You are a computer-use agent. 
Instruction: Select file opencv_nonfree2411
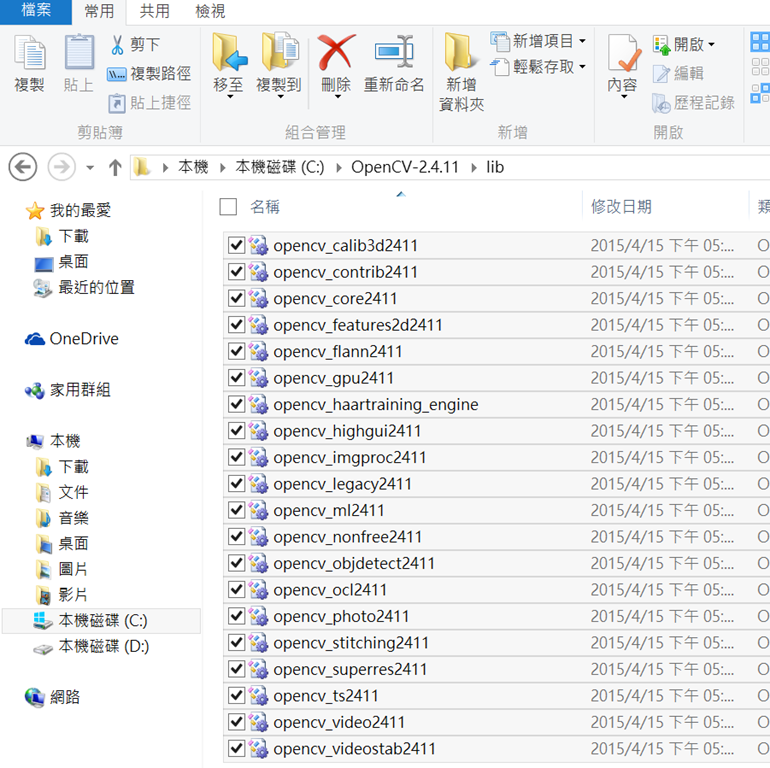(348, 537)
